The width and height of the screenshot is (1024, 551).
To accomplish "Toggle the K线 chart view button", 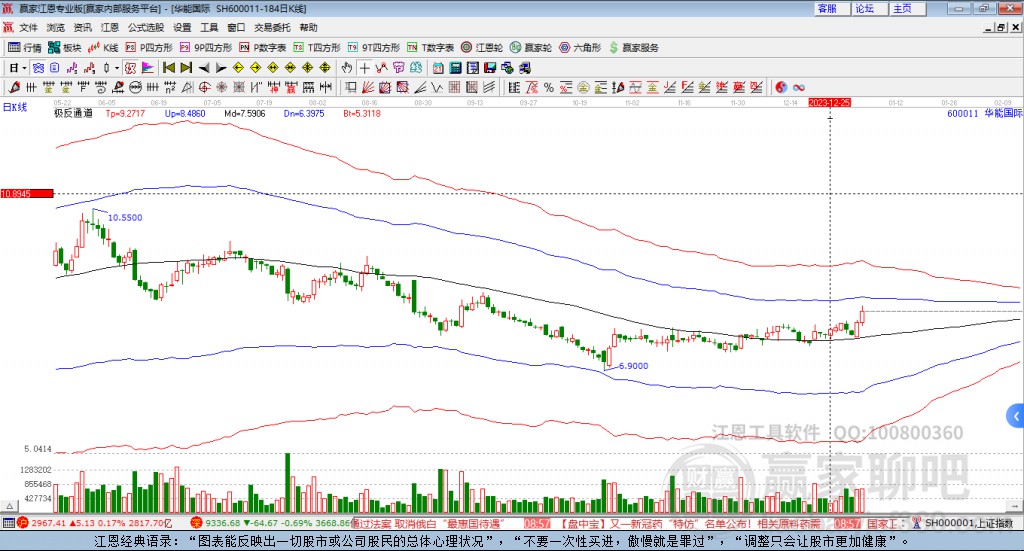I will click(x=104, y=47).
